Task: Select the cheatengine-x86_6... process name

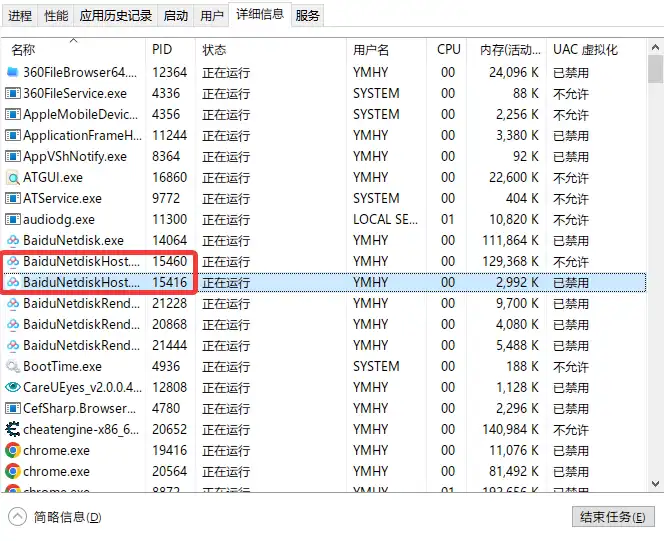Action: pyautogui.click(x=81, y=429)
